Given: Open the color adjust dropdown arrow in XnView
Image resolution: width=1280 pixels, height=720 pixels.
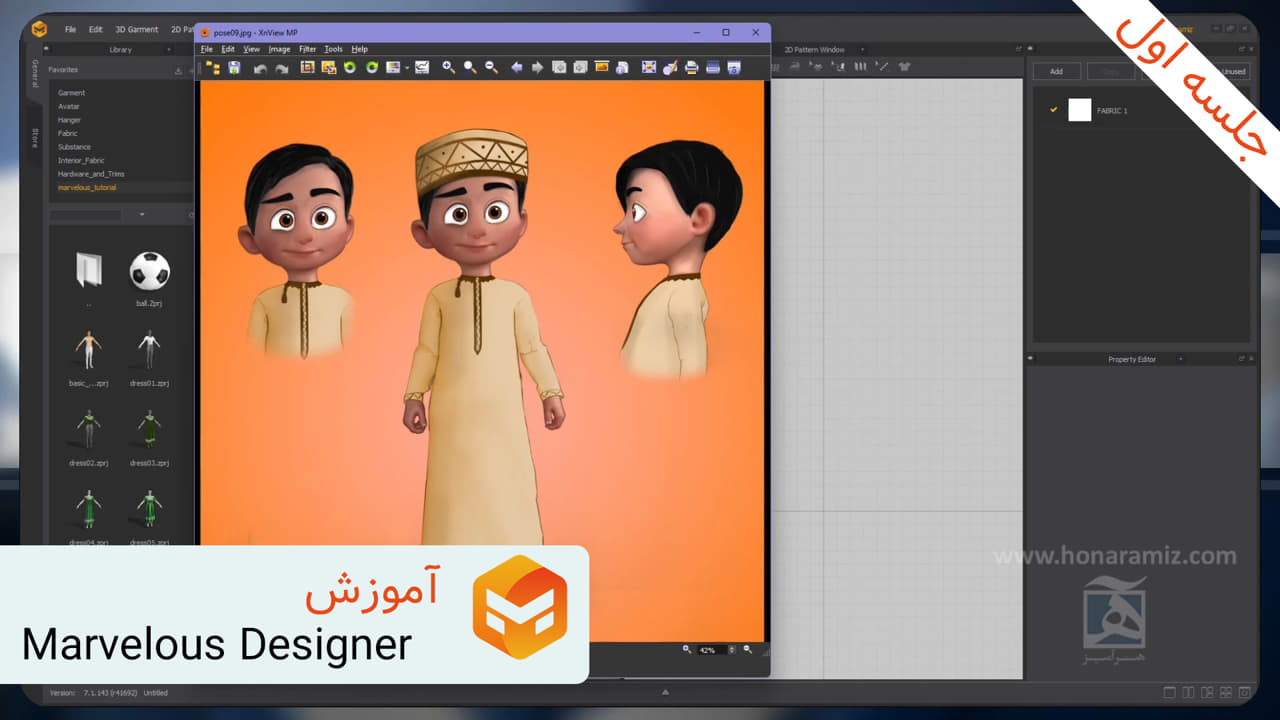Looking at the screenshot, I should [x=407, y=68].
